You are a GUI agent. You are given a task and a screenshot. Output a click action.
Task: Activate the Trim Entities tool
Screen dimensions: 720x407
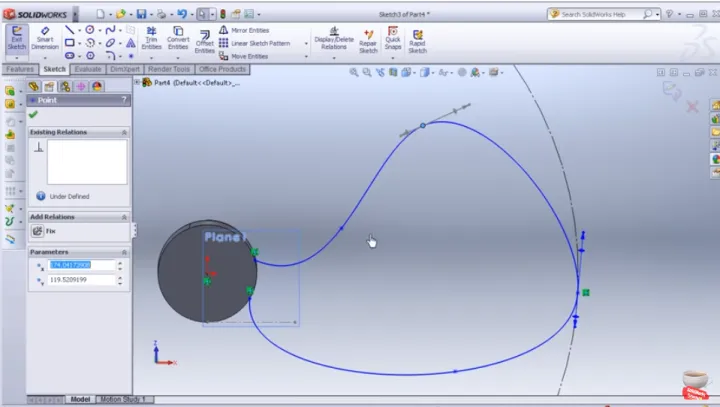click(x=151, y=37)
